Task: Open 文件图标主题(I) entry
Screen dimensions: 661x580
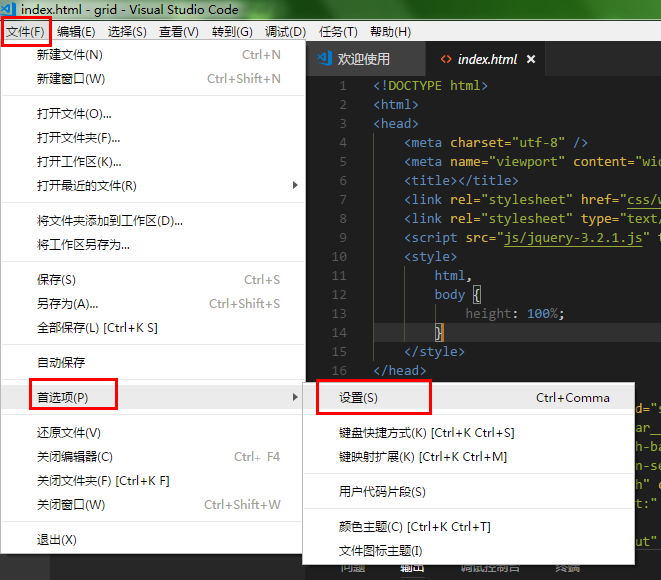Action: (x=469, y=551)
